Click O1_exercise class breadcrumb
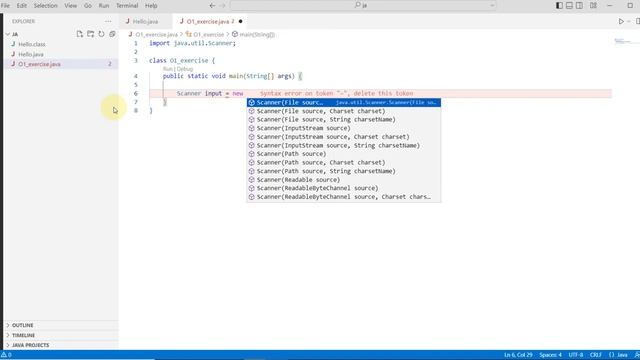 click(x=208, y=35)
